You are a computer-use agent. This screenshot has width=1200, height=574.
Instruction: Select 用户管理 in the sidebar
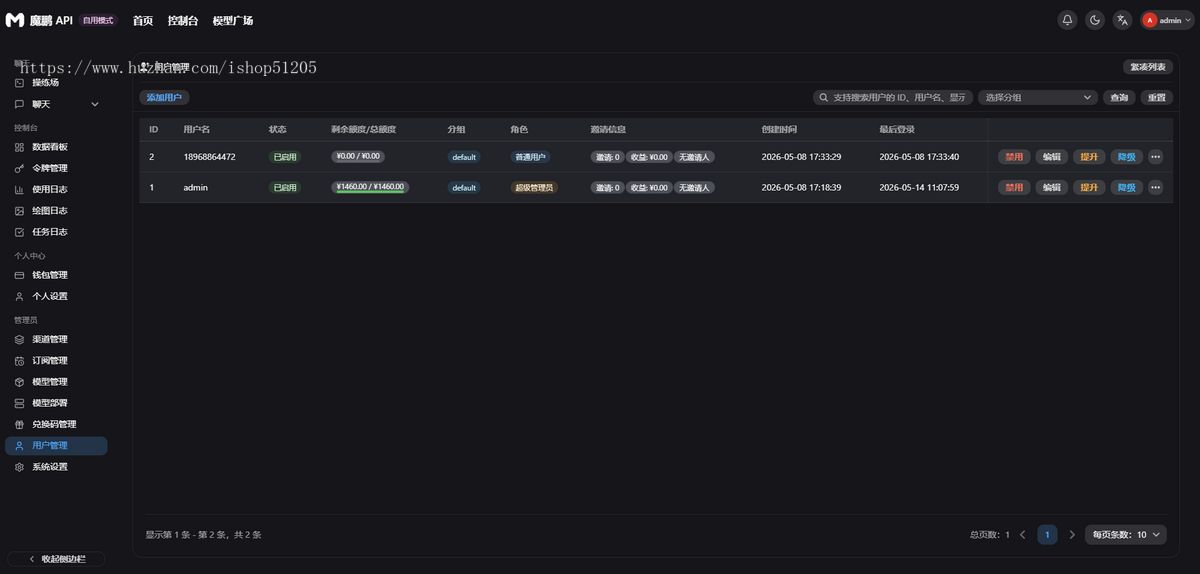coord(56,446)
